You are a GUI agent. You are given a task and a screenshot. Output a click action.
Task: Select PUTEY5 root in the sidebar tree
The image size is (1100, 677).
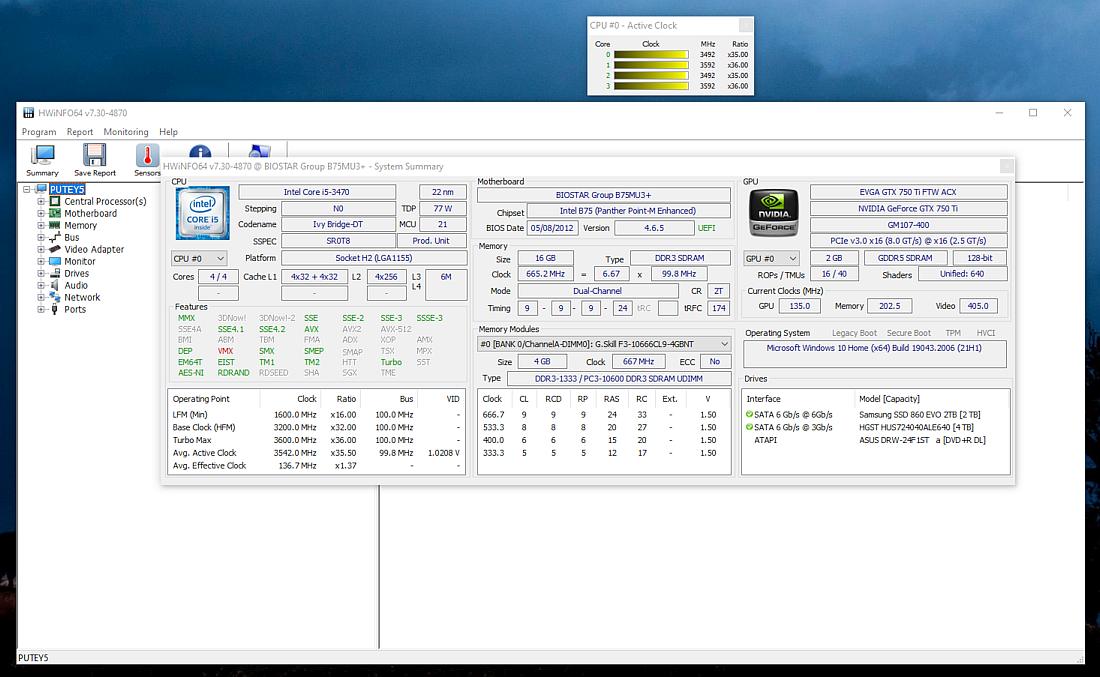[66, 188]
